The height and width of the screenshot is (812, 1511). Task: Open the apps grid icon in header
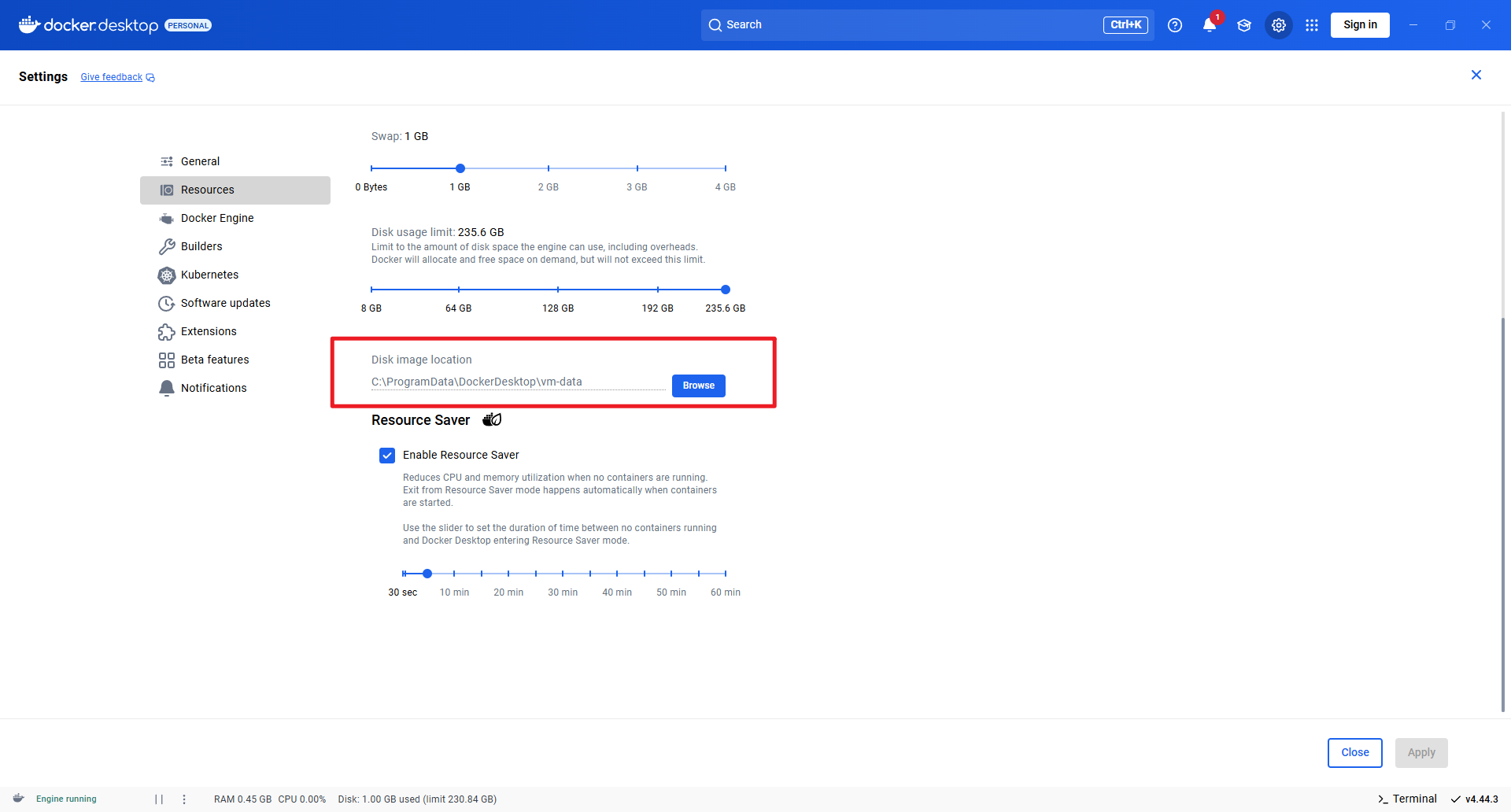(1312, 25)
